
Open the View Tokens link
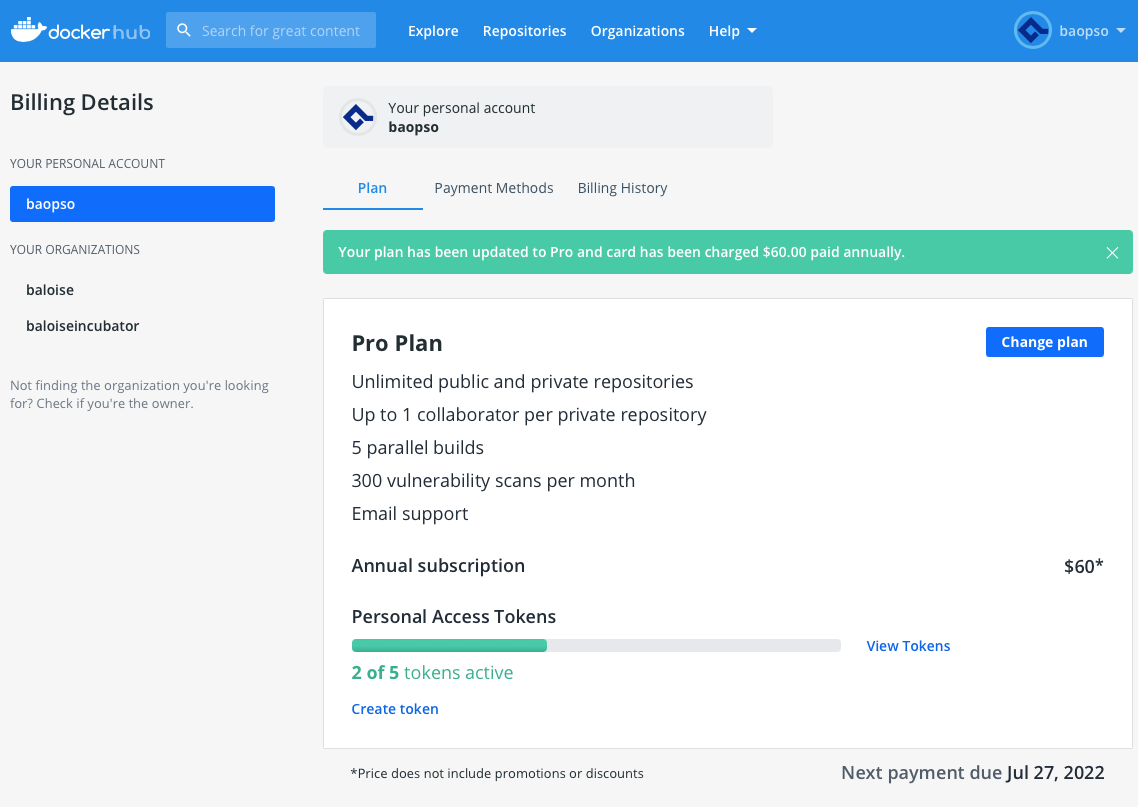pyautogui.click(x=908, y=645)
